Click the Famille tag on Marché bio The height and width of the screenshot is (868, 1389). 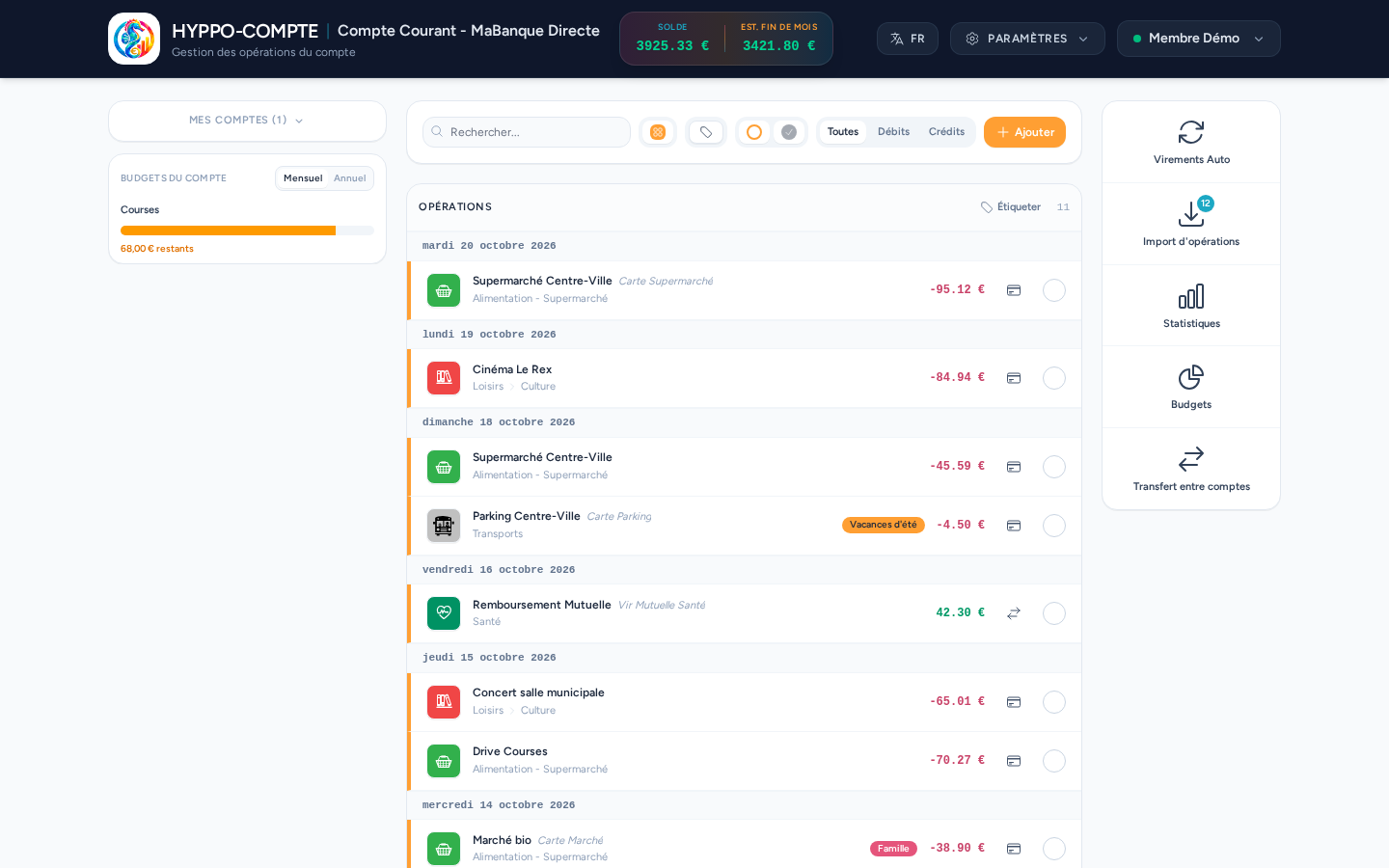pyautogui.click(x=893, y=849)
